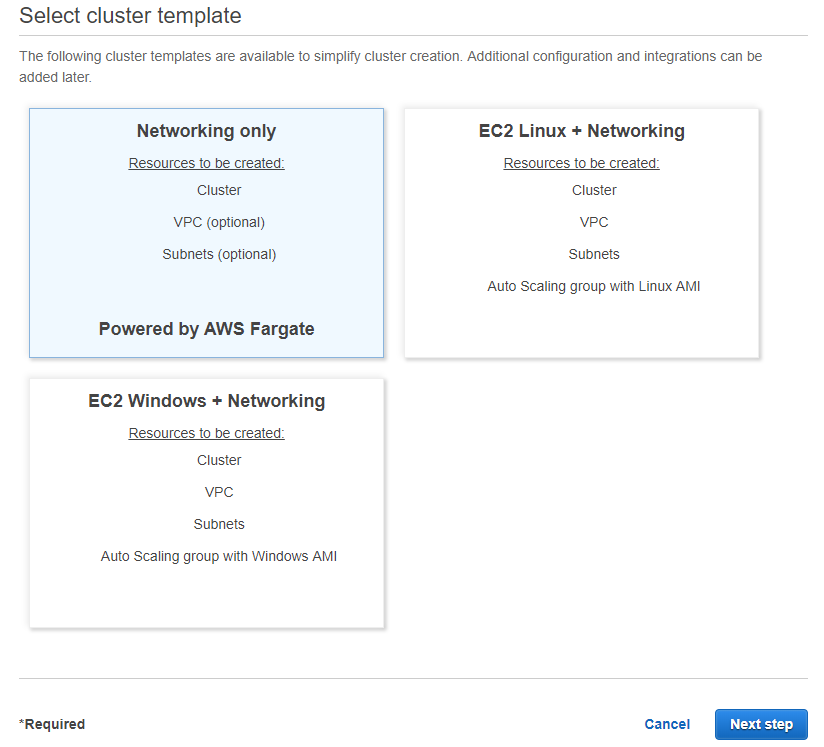Click Subnets (optional) in Networking only card

[219, 254]
